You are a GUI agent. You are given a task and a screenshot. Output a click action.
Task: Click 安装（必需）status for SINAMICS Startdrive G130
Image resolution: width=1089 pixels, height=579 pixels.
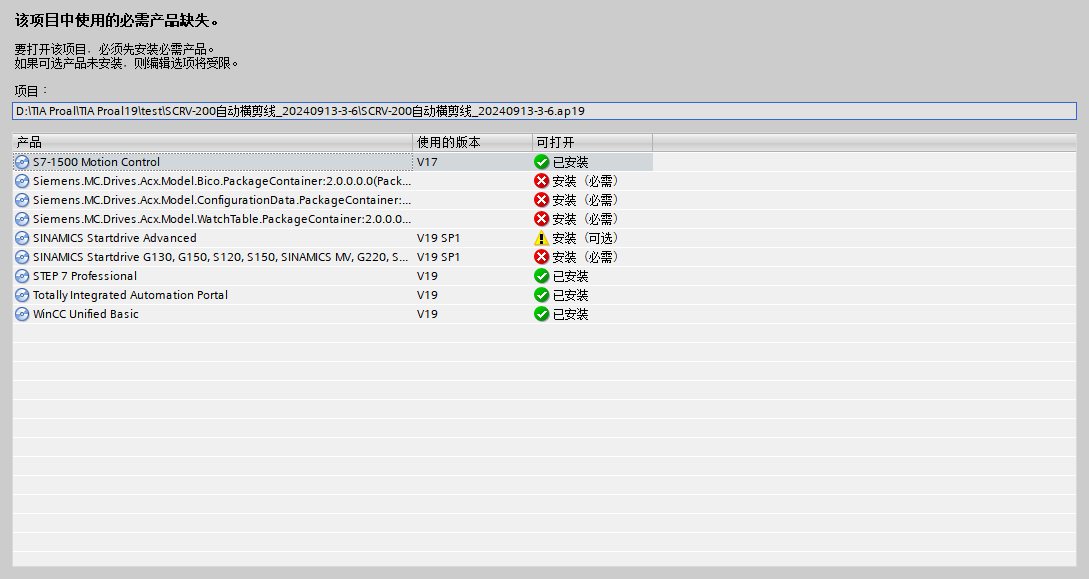pyautogui.click(x=585, y=257)
